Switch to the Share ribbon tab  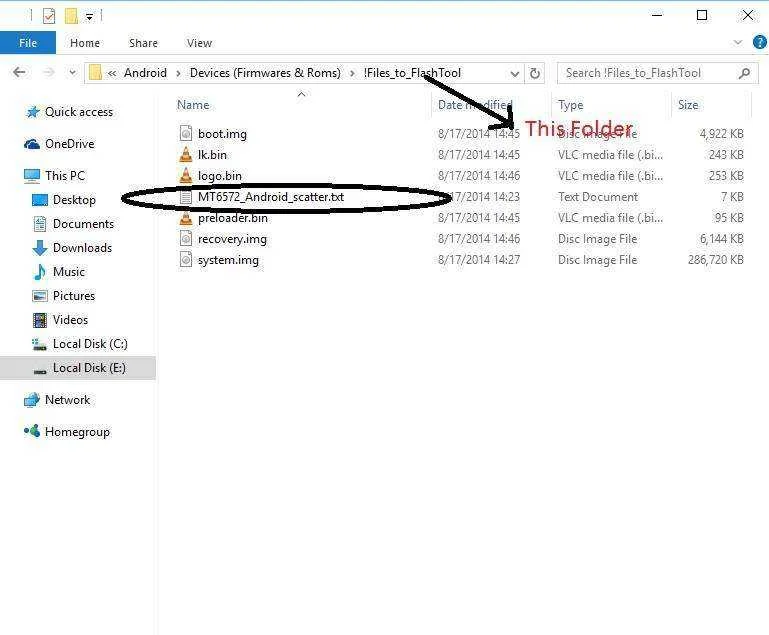(143, 43)
